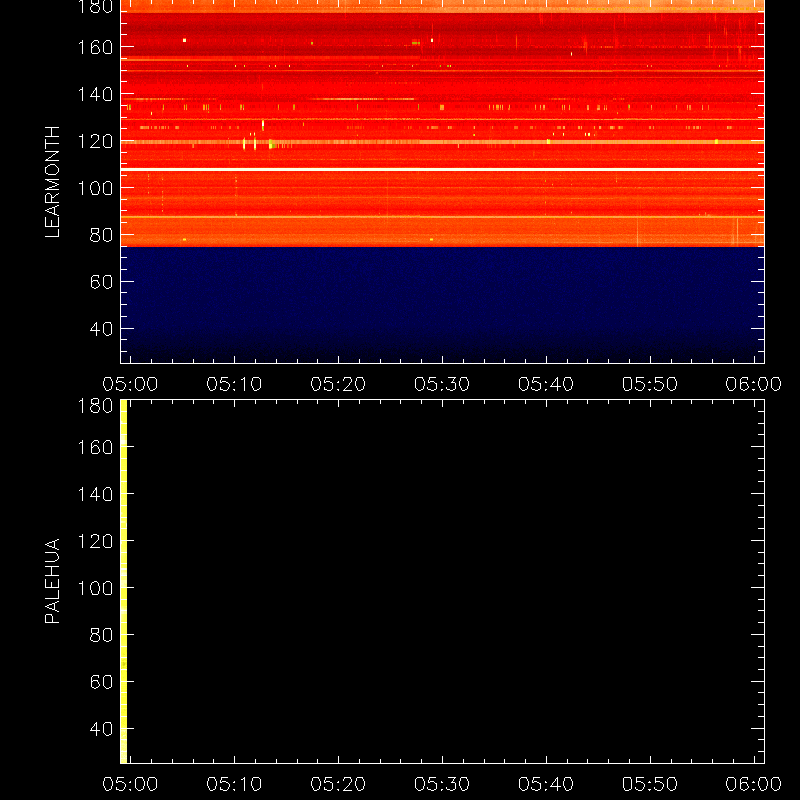The image size is (800, 800).
Task: Select the 140 tick label on Learmonth plot
Action: click(x=95, y=94)
